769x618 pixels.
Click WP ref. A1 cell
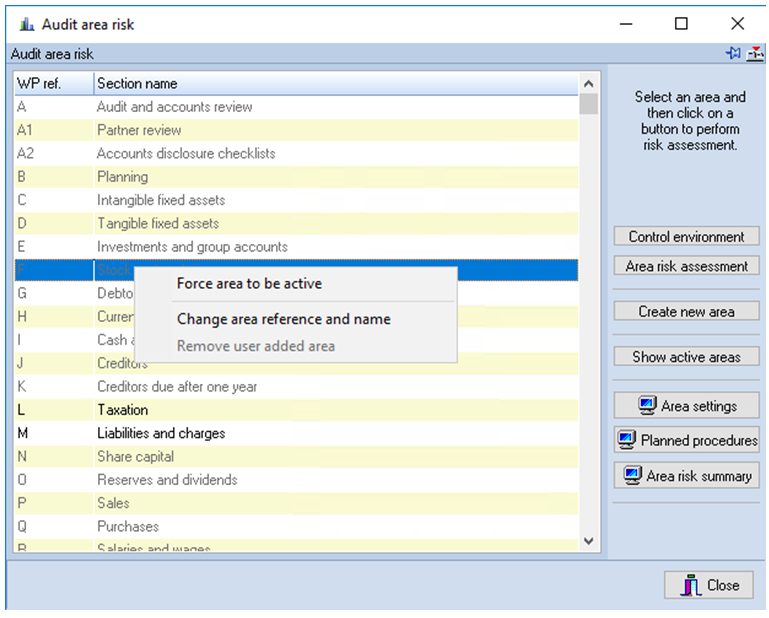coord(54,130)
